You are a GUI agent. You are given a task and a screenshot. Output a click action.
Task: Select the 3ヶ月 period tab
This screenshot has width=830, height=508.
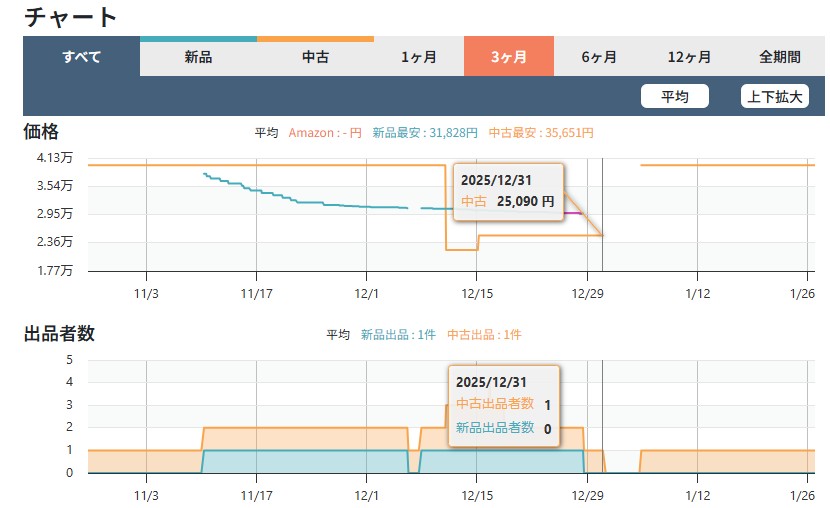point(508,57)
